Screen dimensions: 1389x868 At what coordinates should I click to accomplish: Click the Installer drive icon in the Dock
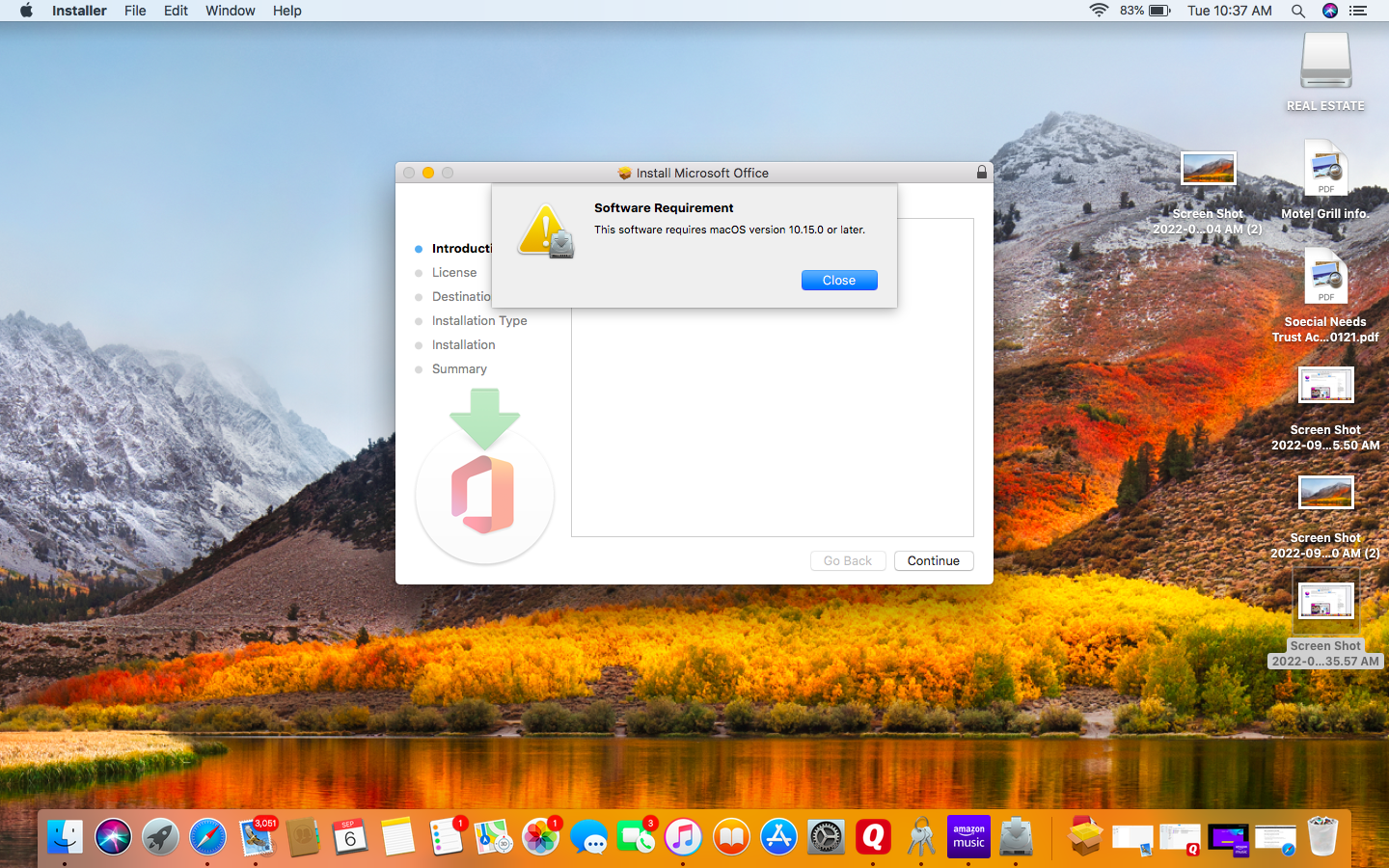1016,836
